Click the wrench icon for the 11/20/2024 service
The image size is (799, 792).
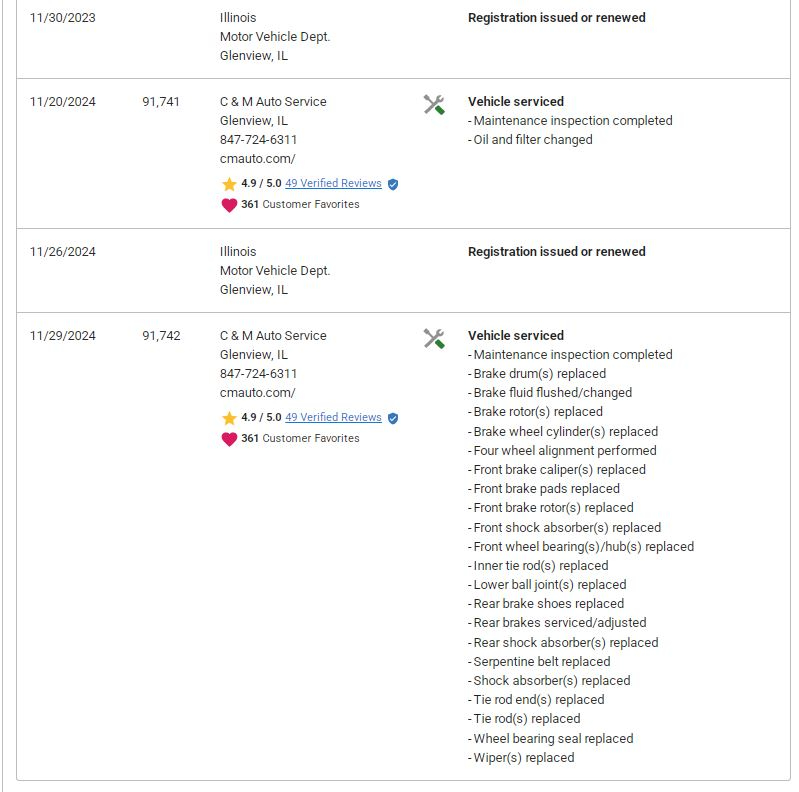click(434, 105)
